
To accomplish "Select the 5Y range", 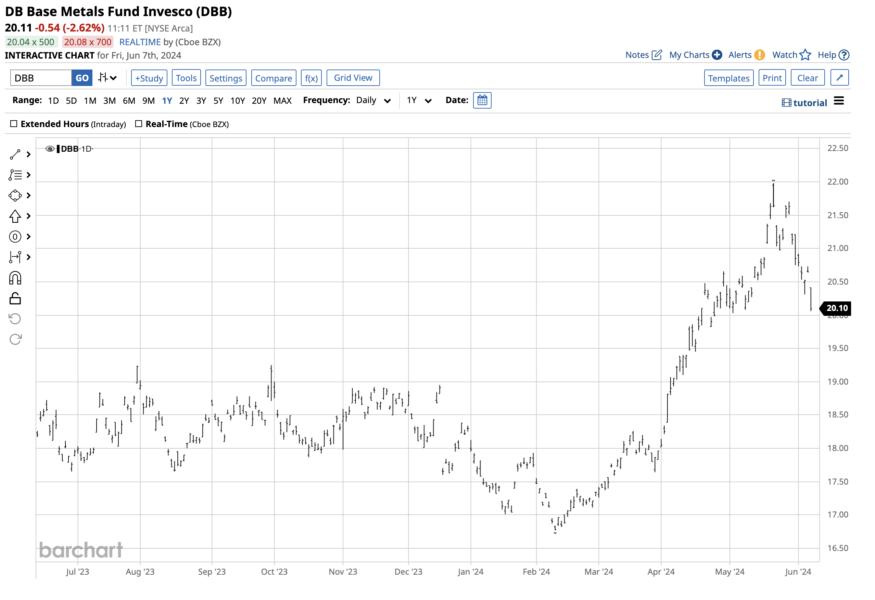I will [218, 101].
